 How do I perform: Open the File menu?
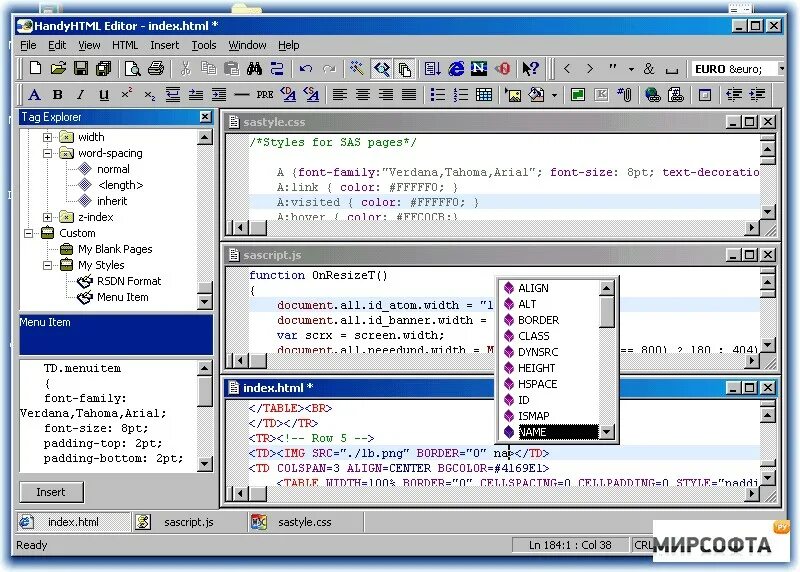28,45
